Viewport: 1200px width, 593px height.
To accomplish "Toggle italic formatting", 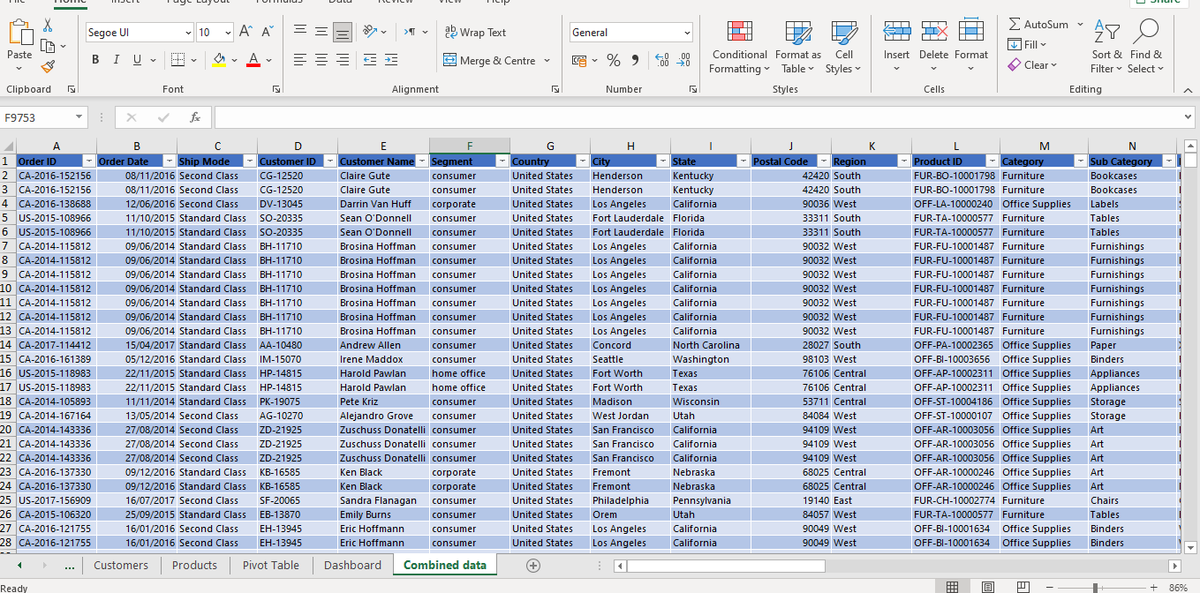I will [x=115, y=61].
